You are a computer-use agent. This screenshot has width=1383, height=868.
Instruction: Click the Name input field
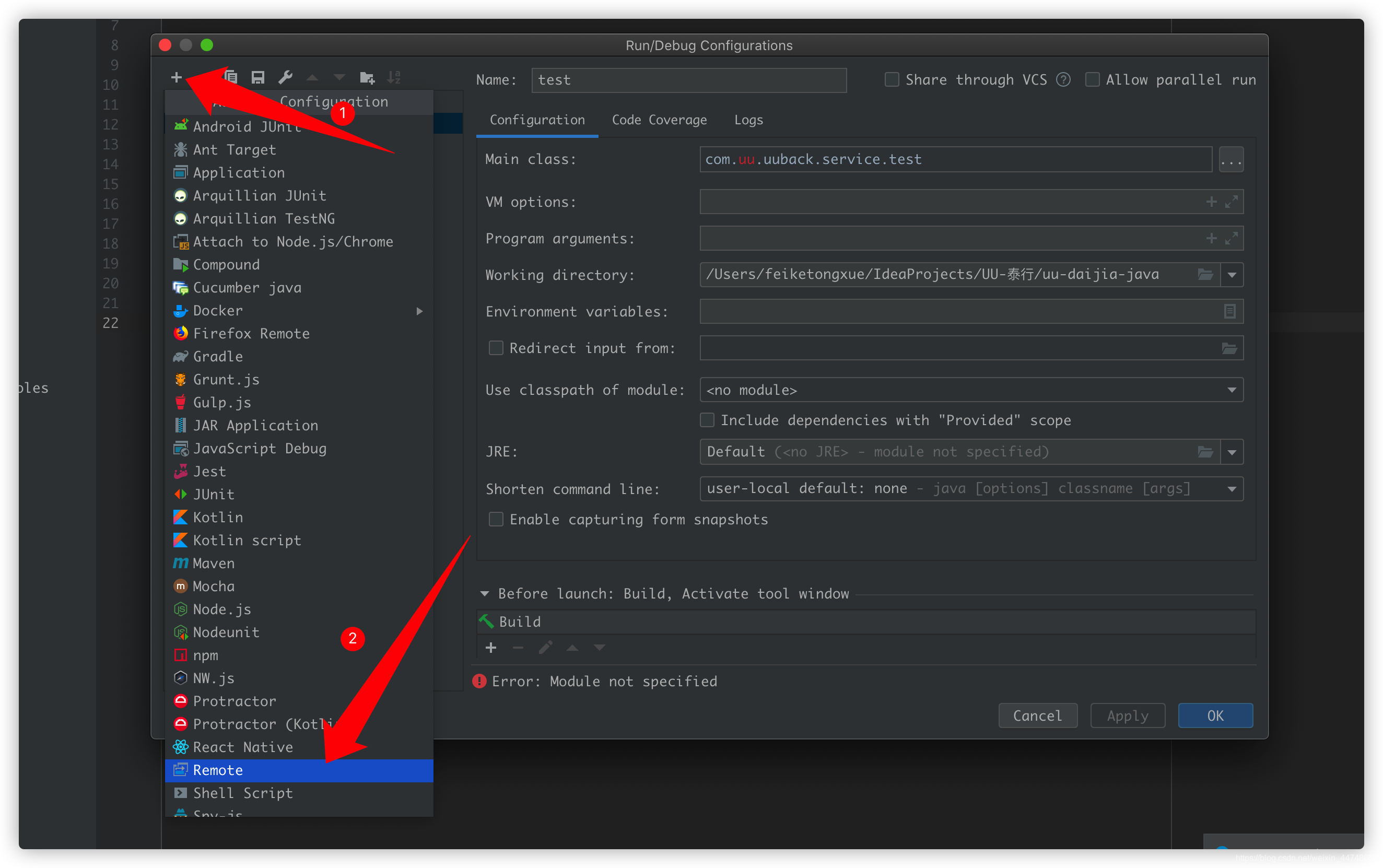pyautogui.click(x=689, y=80)
